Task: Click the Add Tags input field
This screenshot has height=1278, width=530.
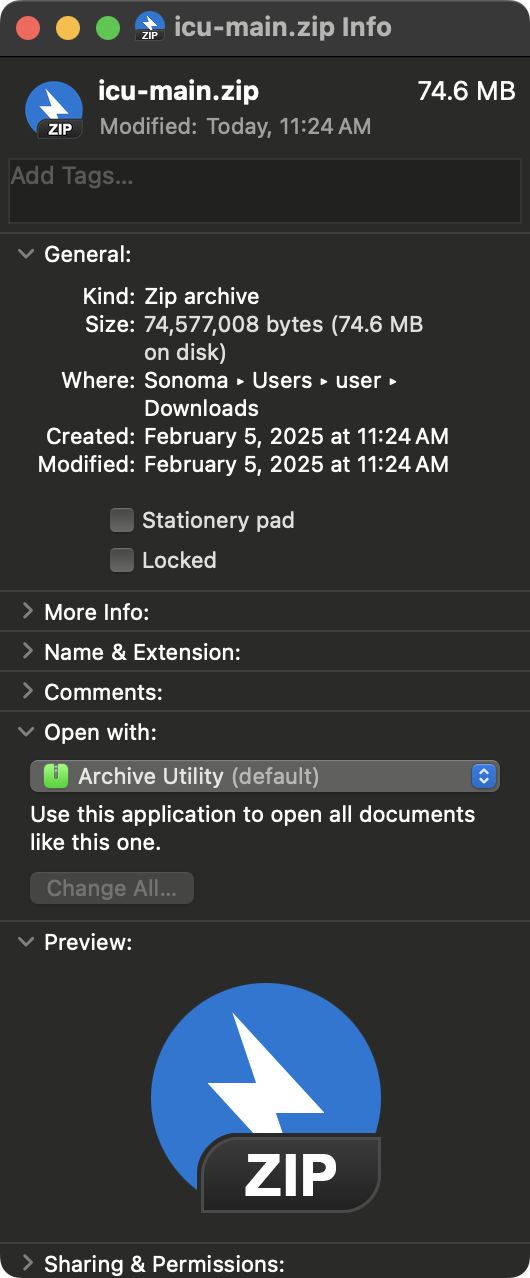Action: point(265,190)
